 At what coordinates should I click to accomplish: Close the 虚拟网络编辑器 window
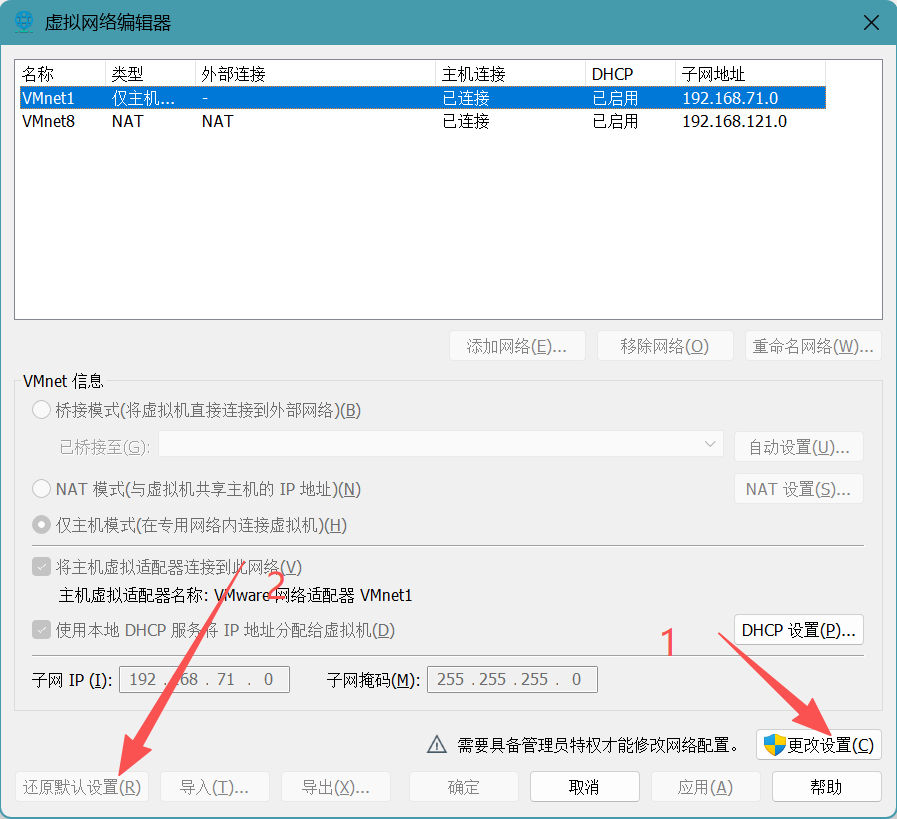[871, 23]
